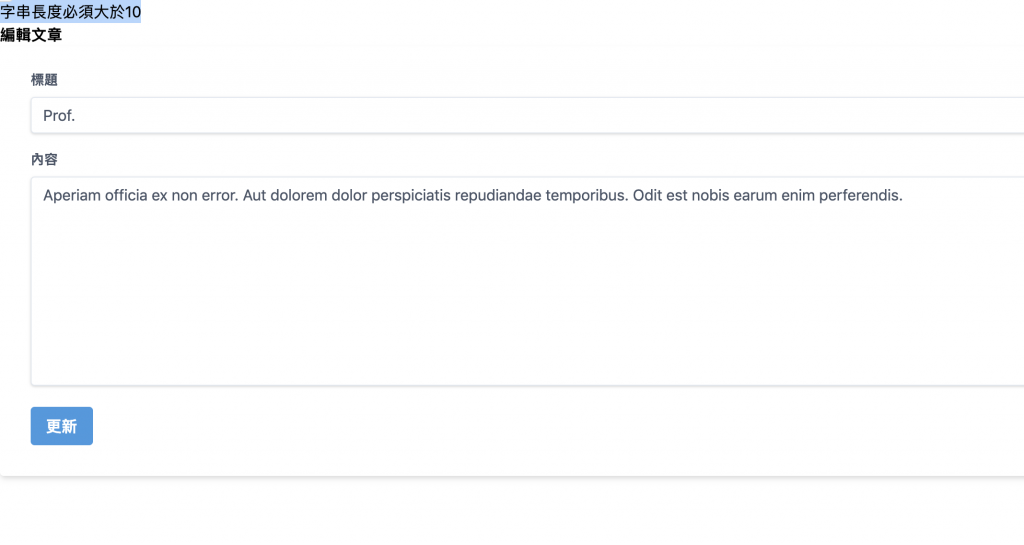Click the 更新 submit button
The width and height of the screenshot is (1024, 545).
[61, 426]
